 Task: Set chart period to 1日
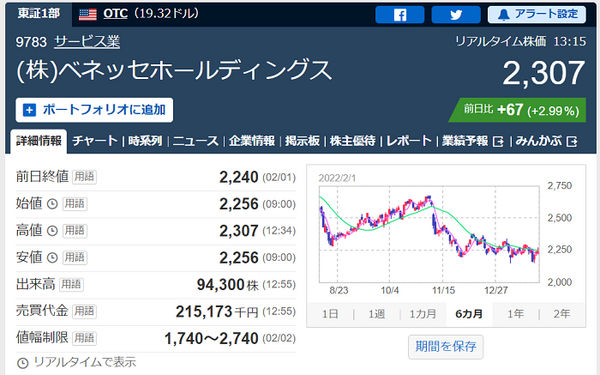pyautogui.click(x=330, y=314)
